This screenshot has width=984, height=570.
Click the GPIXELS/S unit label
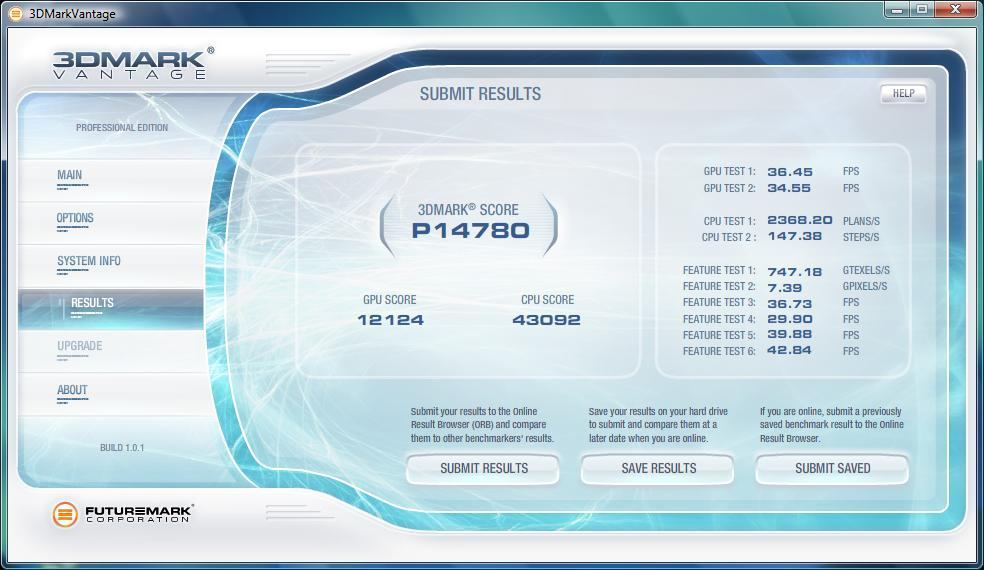[x=865, y=286]
